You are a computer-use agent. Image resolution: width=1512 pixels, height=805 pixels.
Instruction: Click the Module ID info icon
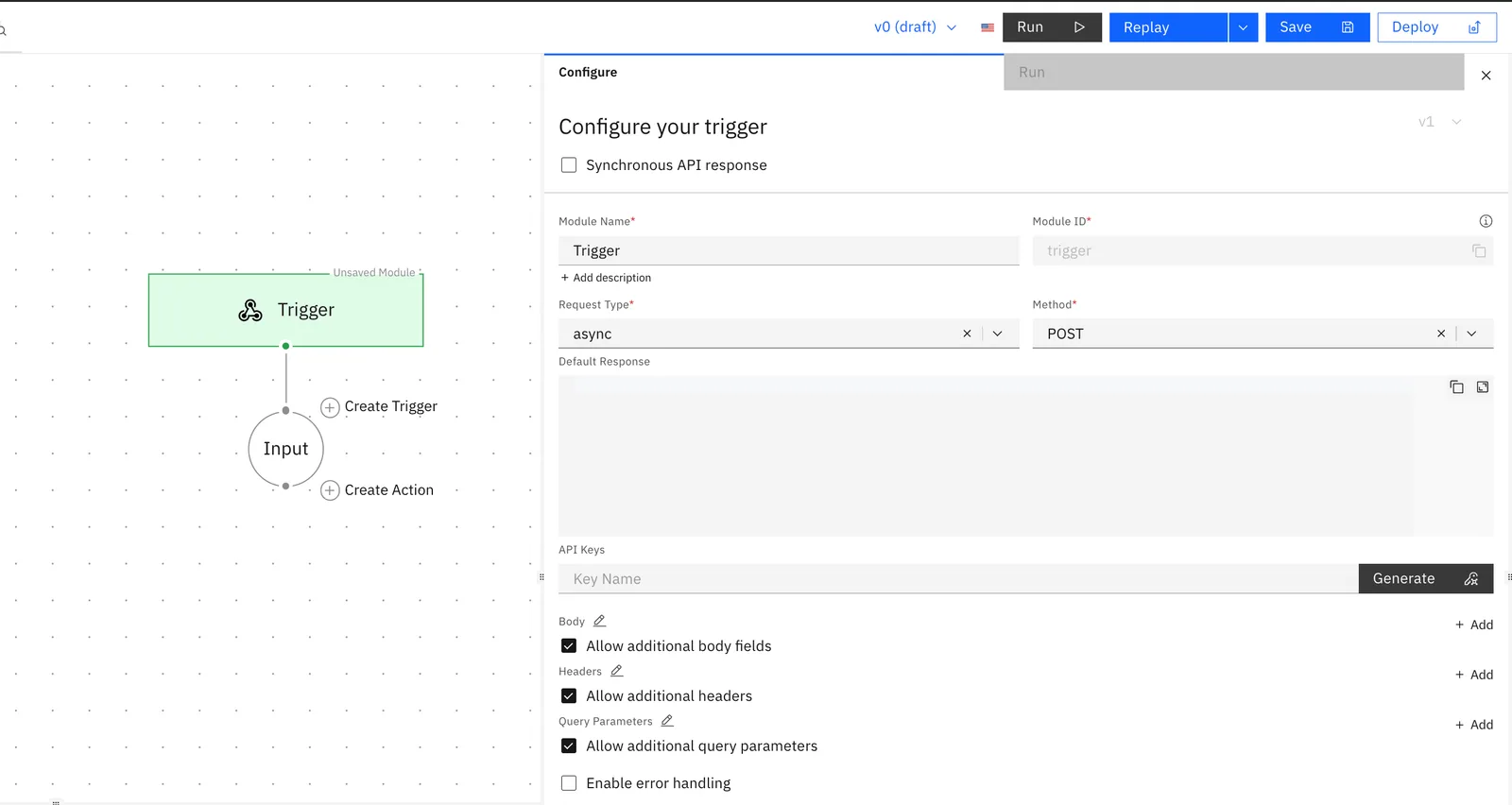1486,221
